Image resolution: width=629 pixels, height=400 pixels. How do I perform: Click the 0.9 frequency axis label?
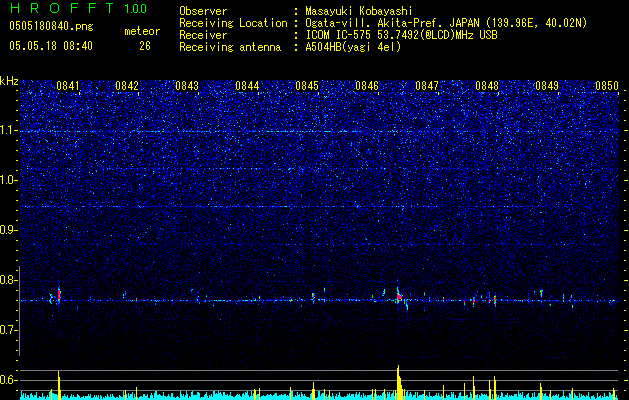pos(8,230)
